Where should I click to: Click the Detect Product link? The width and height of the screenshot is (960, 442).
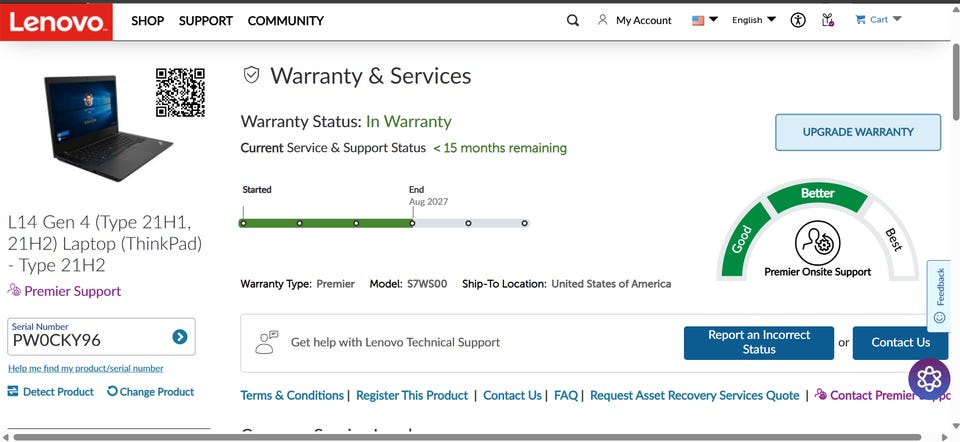click(51, 392)
